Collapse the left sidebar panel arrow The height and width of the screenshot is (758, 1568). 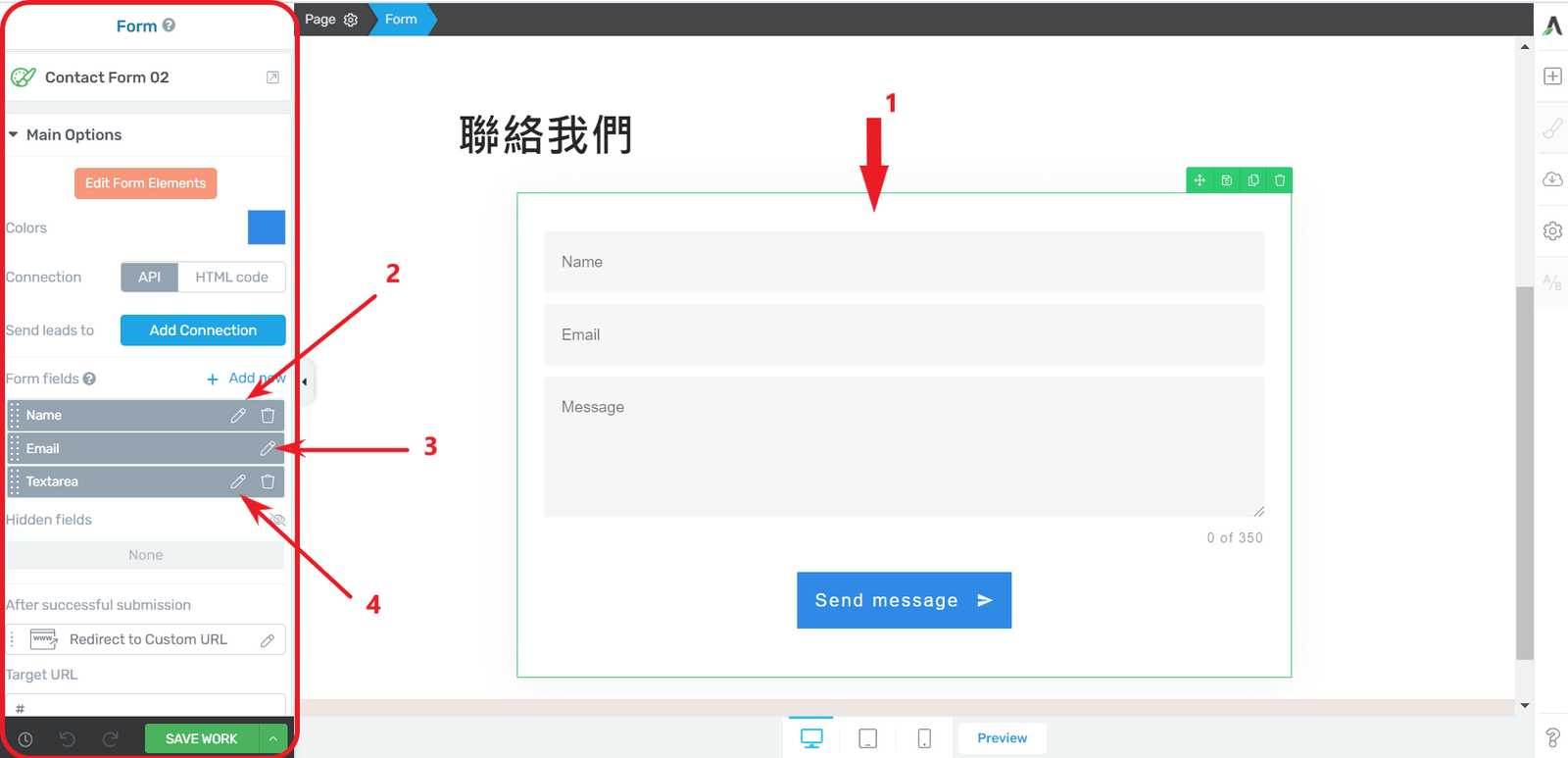[x=305, y=381]
